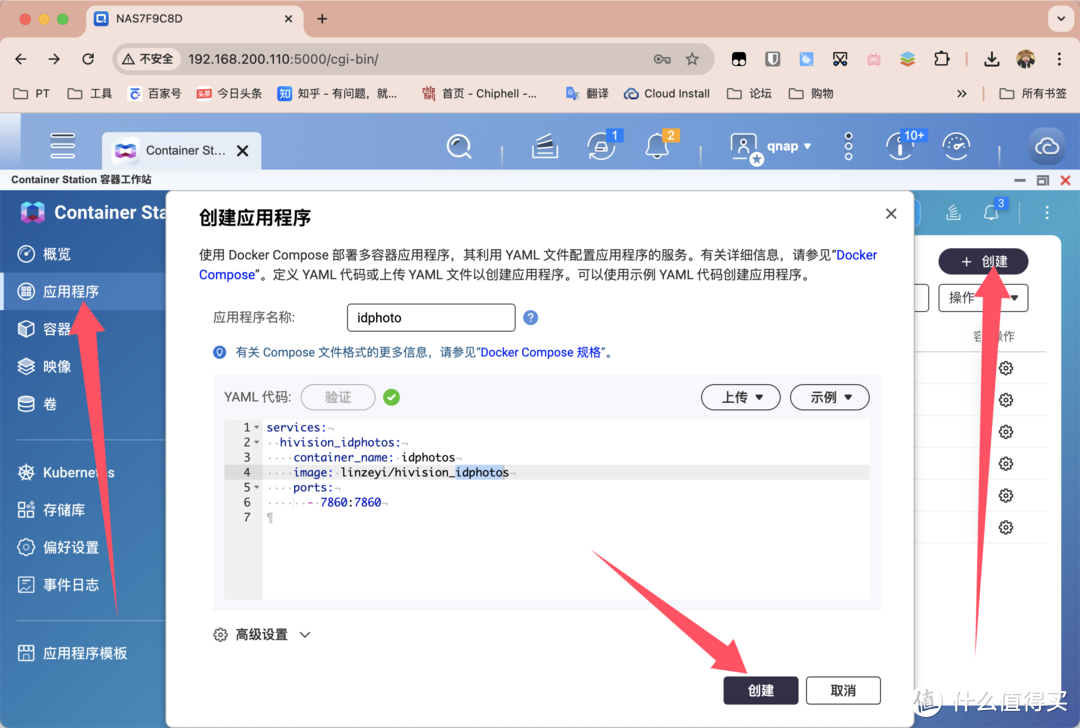1080x728 pixels.
Task: Open the resource monitor gauge icon in top bar
Action: coord(956,146)
